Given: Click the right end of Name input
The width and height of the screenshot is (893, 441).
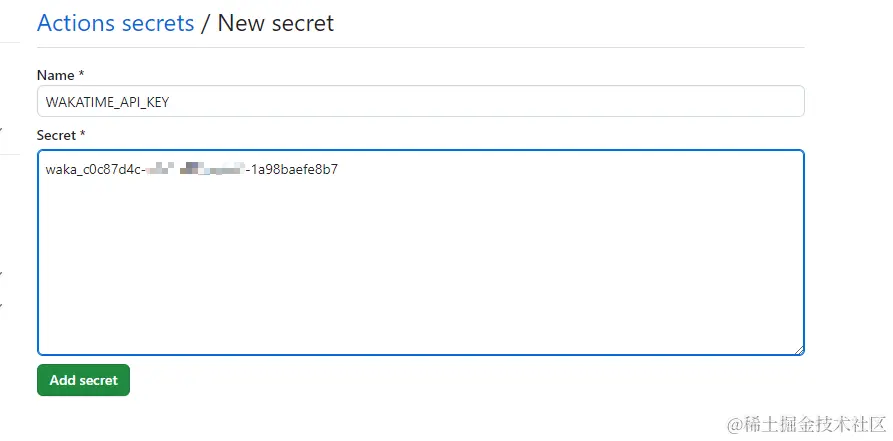Looking at the screenshot, I should click(x=780, y=101).
